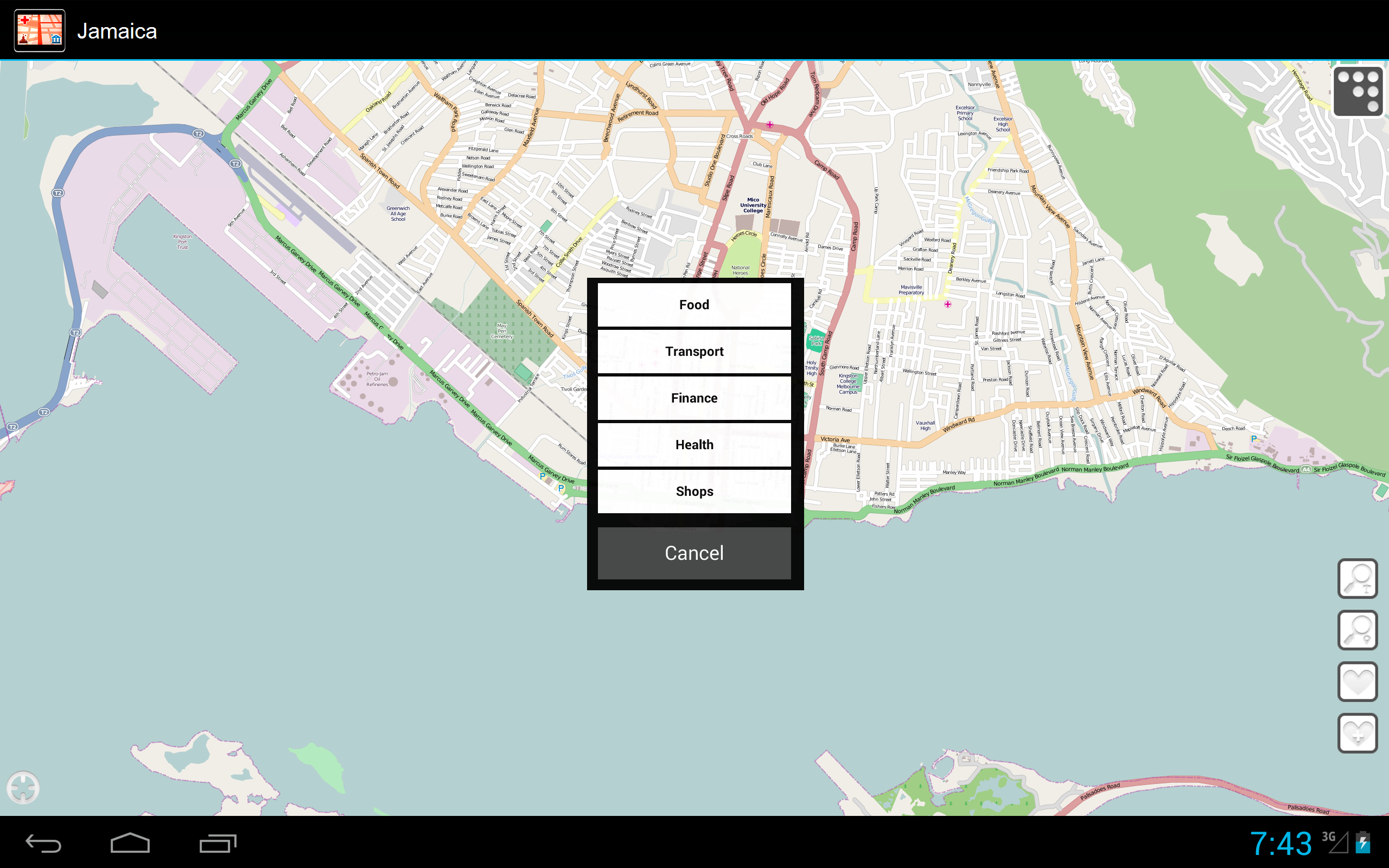
Task: Tap the clock showing 7:43
Action: click(1280, 843)
